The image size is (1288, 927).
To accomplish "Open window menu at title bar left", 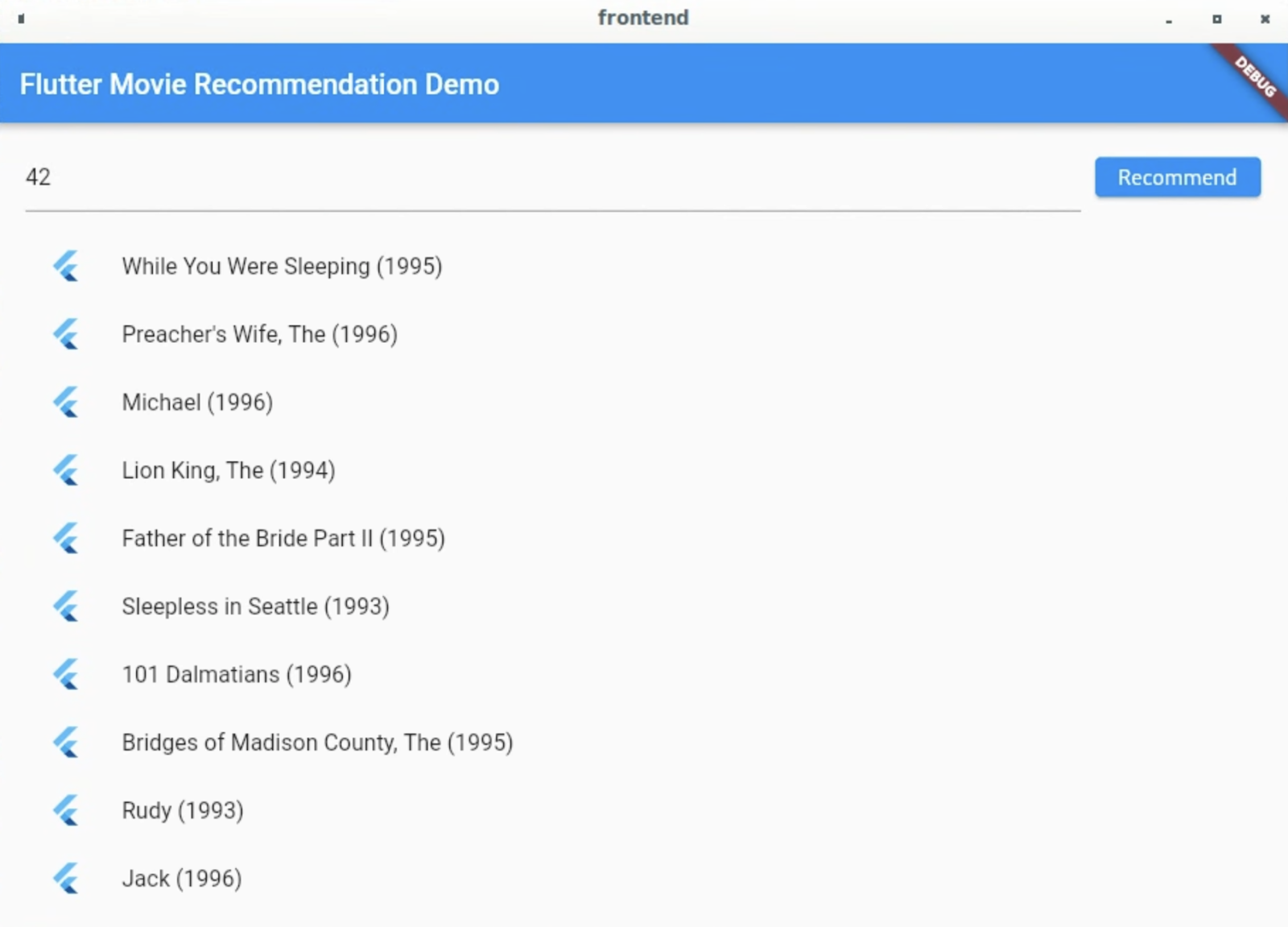I will click(x=21, y=19).
